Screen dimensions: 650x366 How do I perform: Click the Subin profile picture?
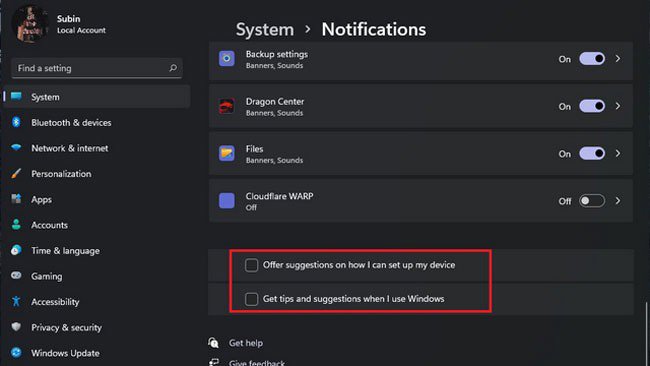pyautogui.click(x=29, y=24)
